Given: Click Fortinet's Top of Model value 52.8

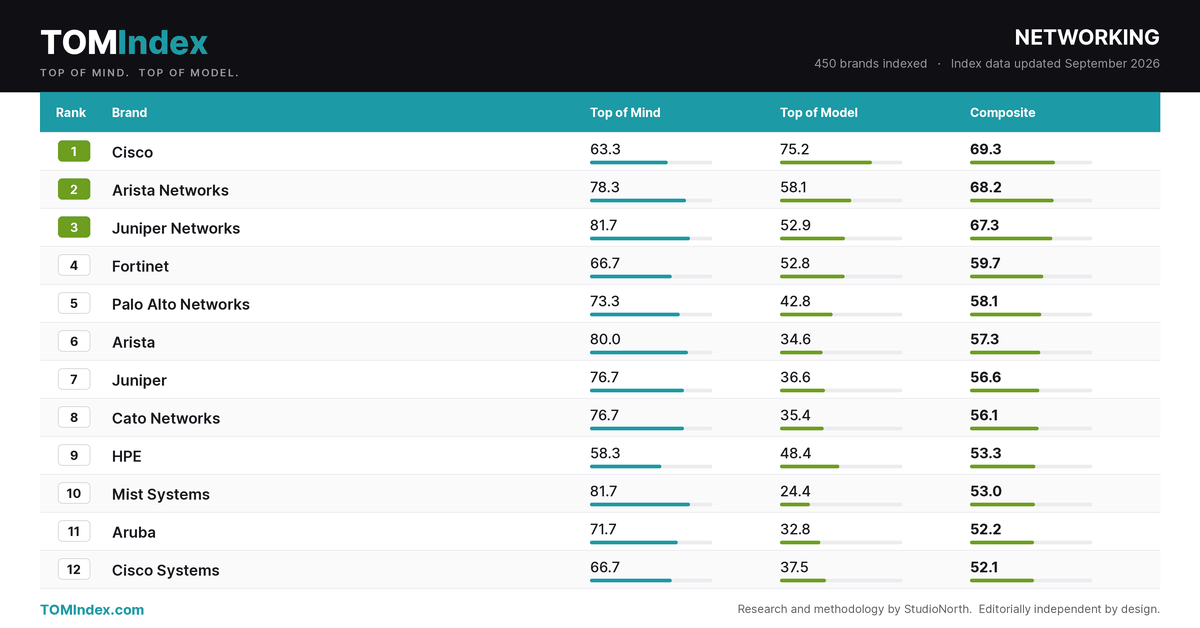Looking at the screenshot, I should coord(795,263).
